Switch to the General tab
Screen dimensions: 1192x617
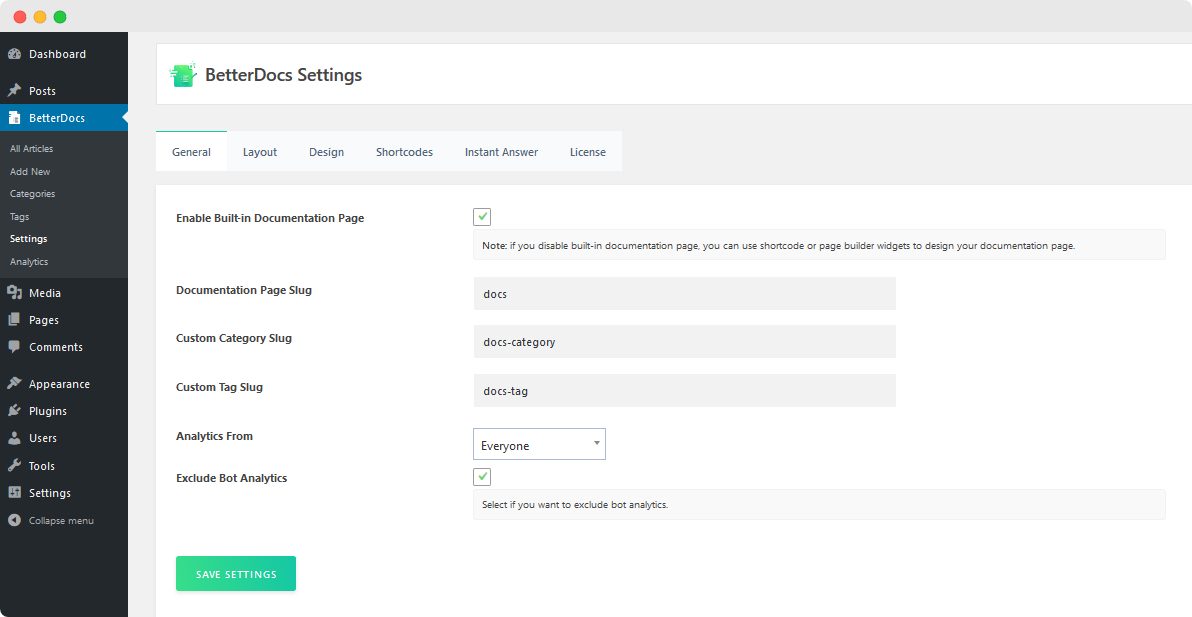click(x=192, y=152)
